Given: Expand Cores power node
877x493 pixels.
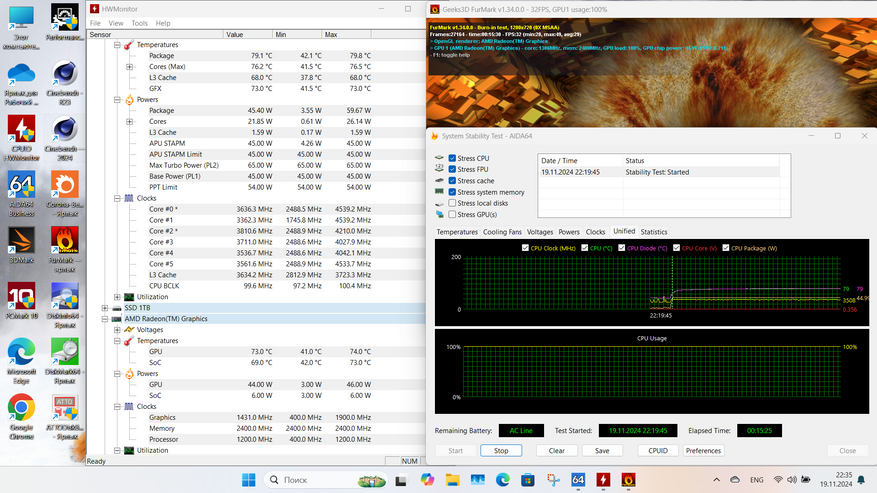Looking at the screenshot, I should click(129, 121).
